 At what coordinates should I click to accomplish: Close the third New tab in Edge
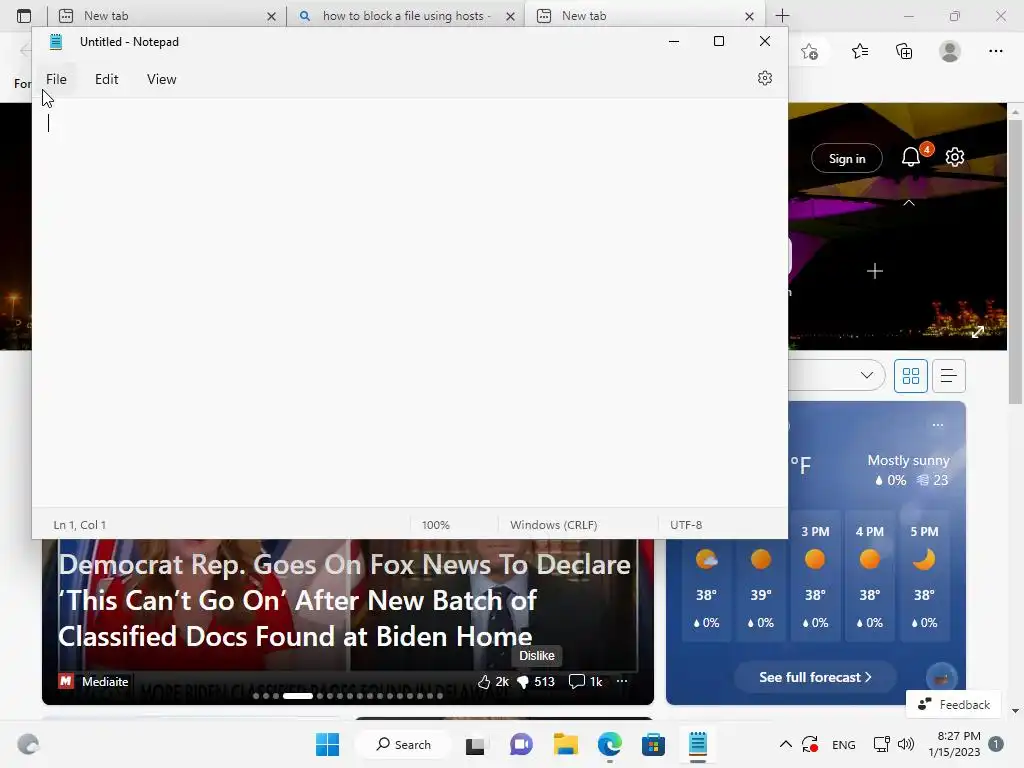tap(750, 16)
